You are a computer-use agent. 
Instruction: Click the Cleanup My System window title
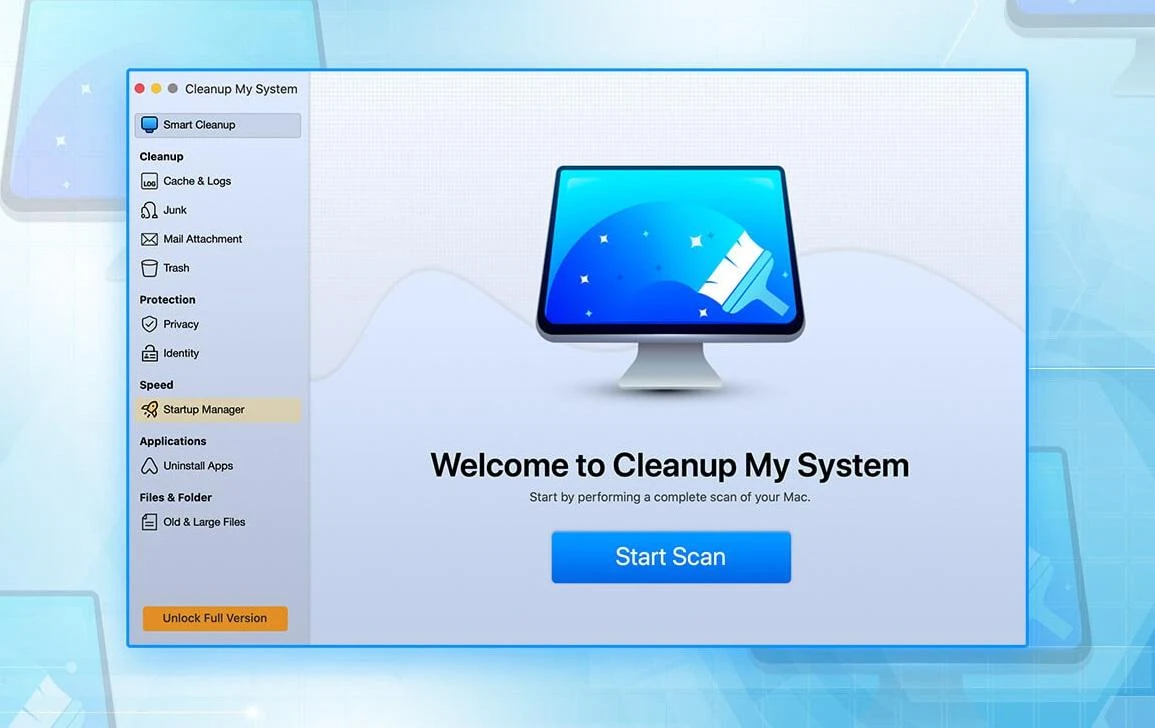coord(241,89)
